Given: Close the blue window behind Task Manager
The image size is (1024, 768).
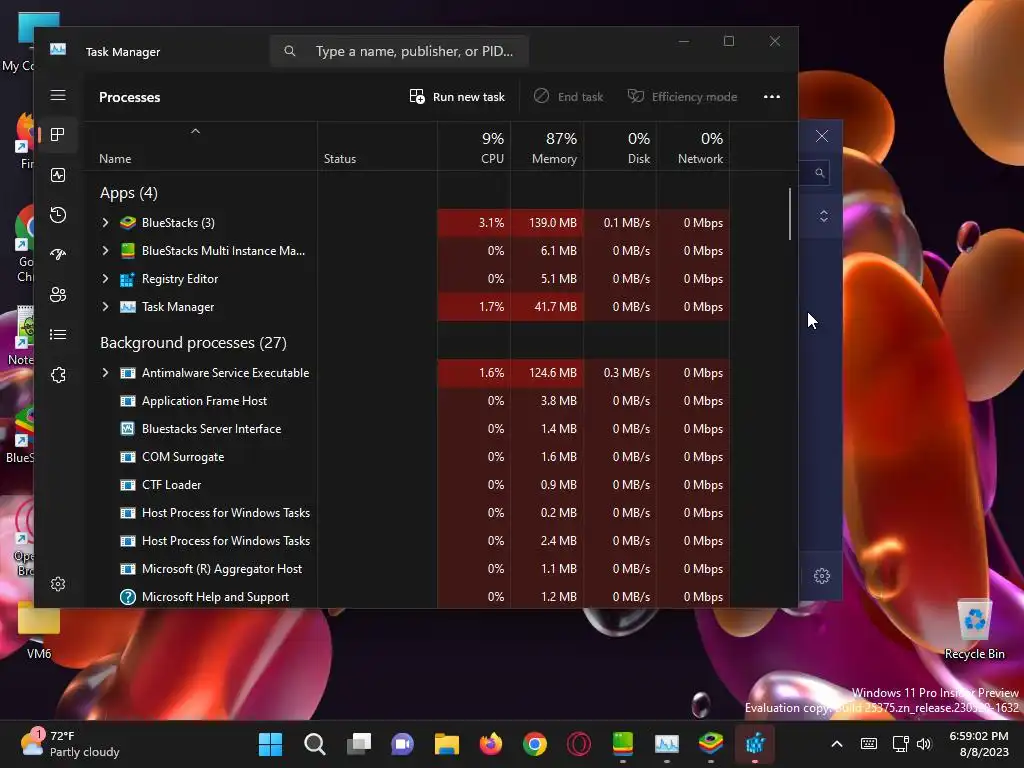Looking at the screenshot, I should pos(822,136).
